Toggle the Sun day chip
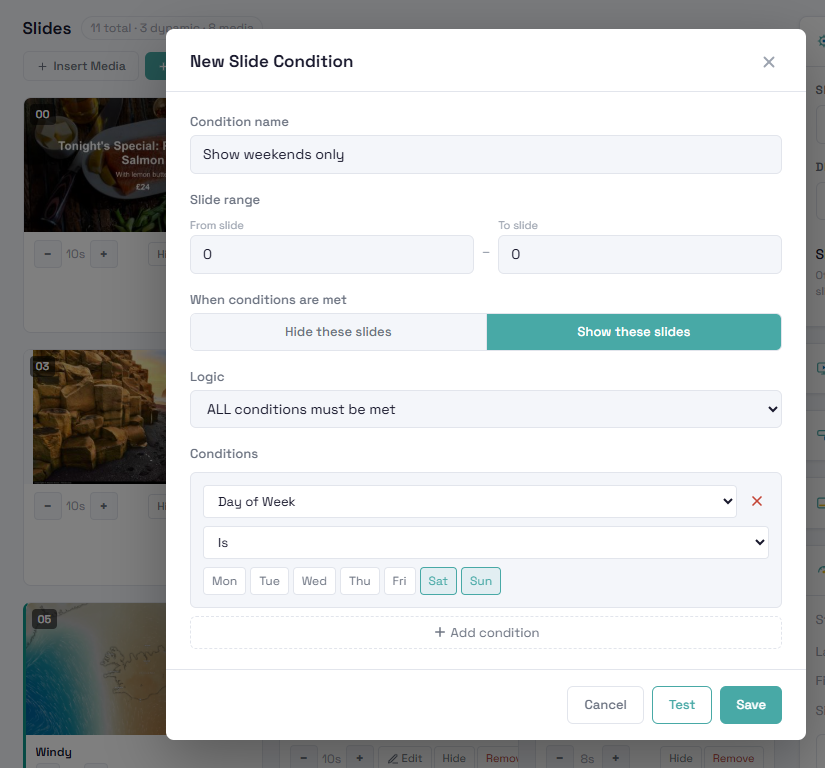 coord(481,581)
